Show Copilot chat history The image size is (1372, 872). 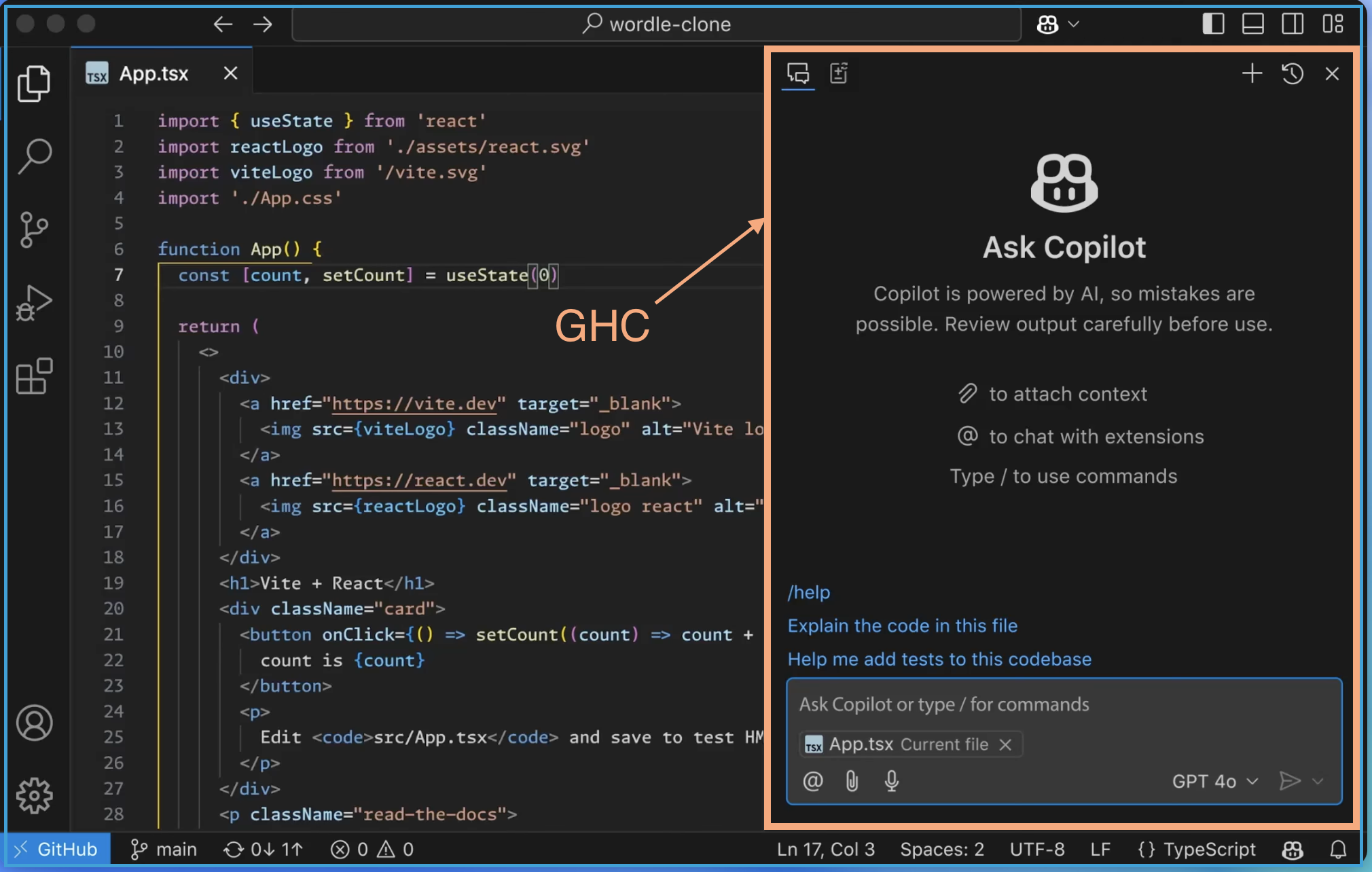(1292, 73)
